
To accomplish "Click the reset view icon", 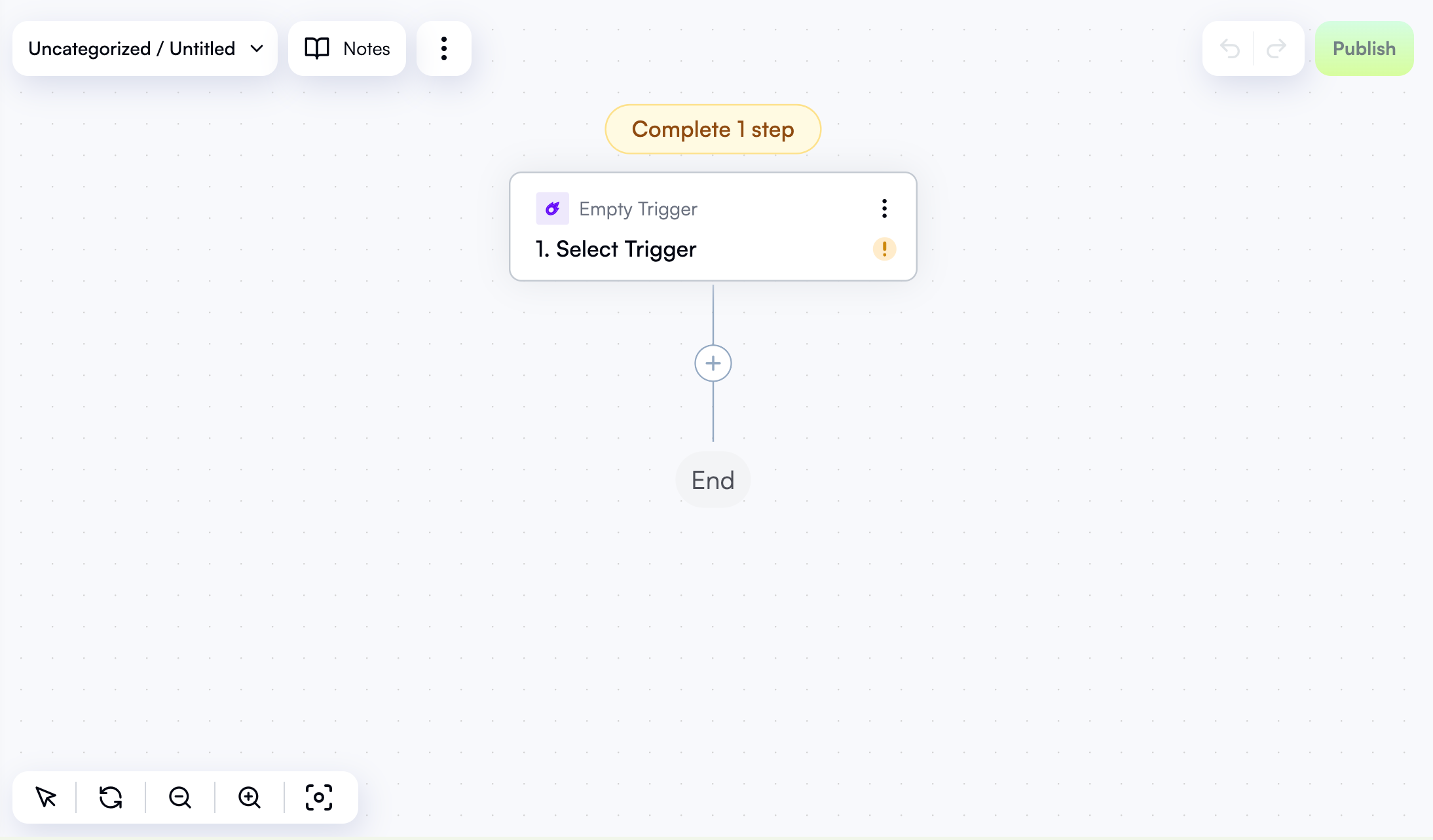I will click(111, 797).
